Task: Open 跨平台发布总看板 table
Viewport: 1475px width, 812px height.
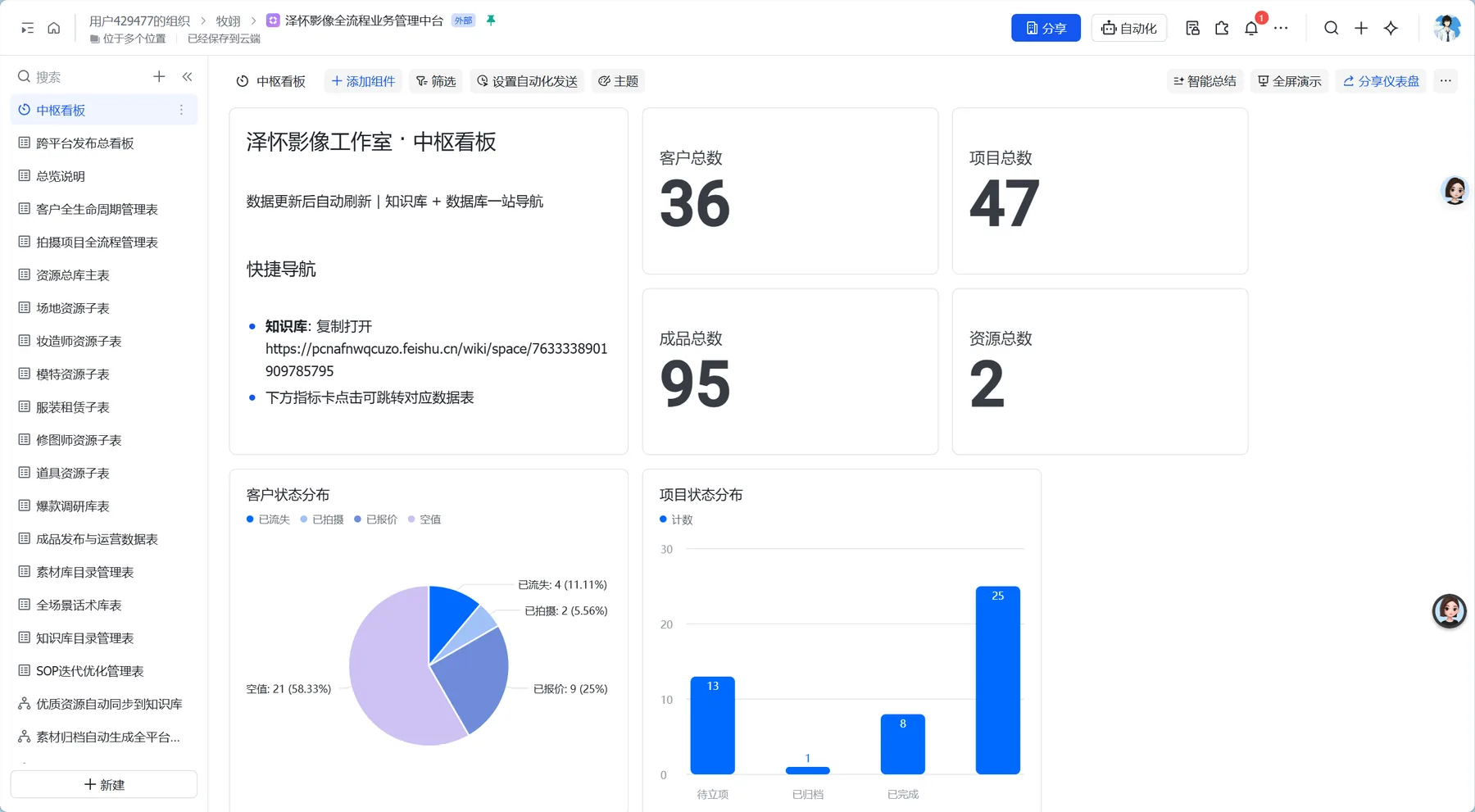Action: click(104, 143)
